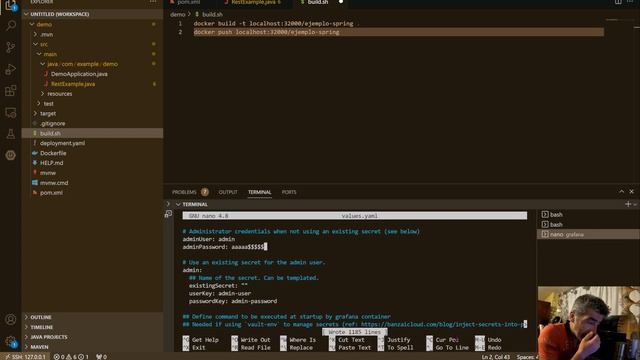The height and width of the screenshot is (360, 640).
Task: Select the first bash terminal
Action: point(588,214)
